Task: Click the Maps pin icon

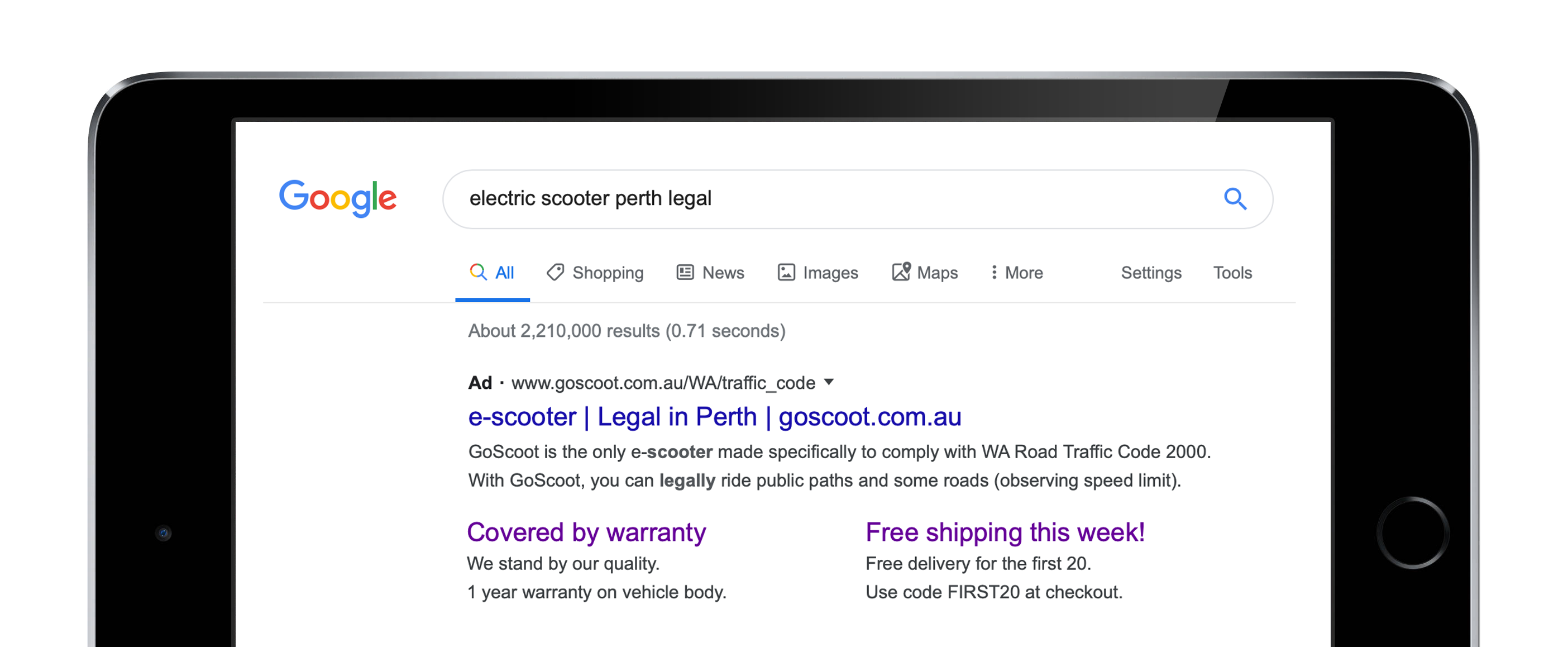Action: [x=901, y=271]
